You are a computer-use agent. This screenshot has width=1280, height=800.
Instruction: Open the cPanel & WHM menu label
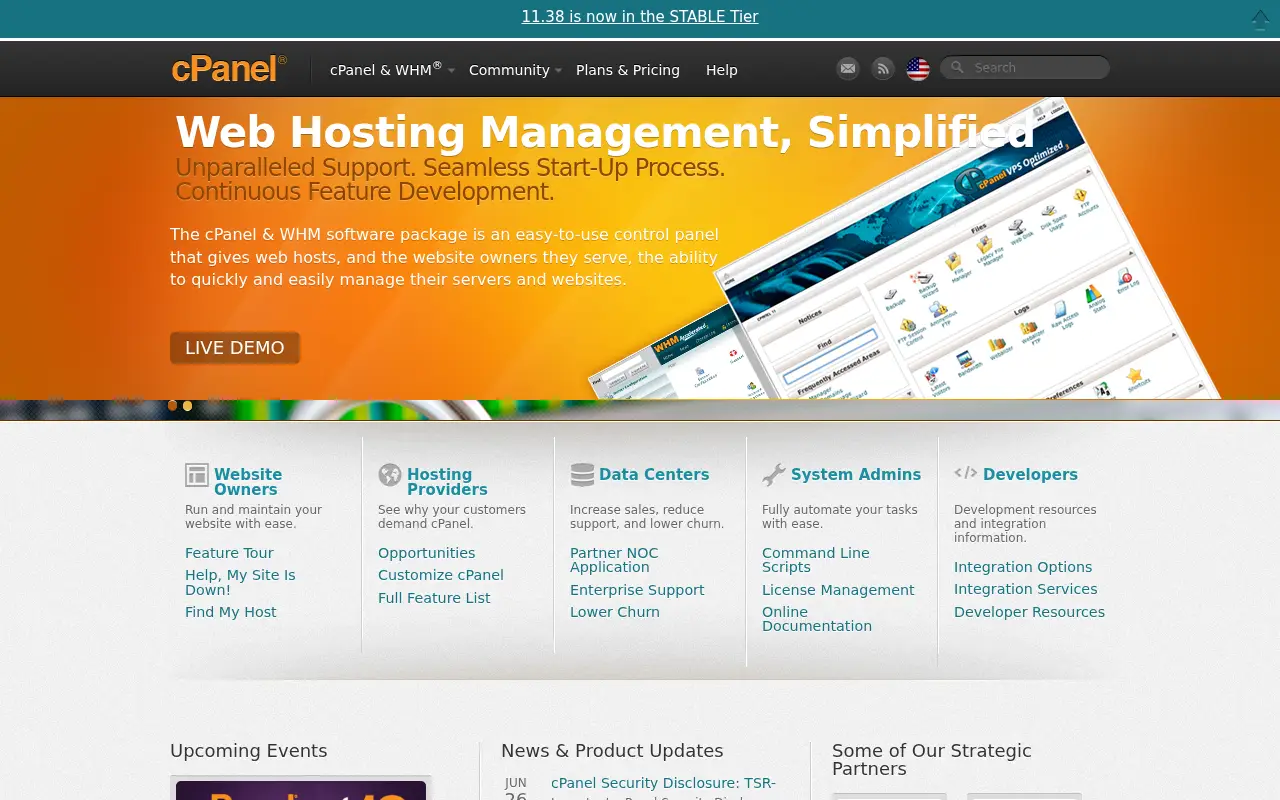pos(386,69)
